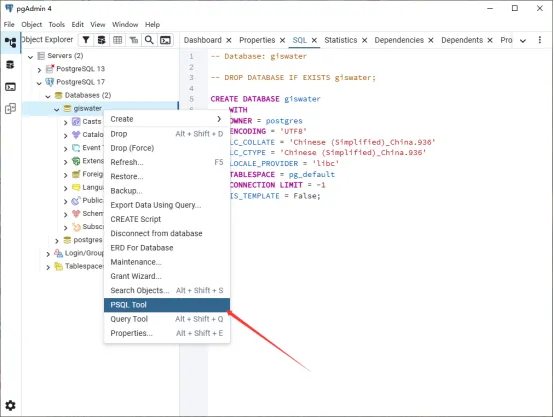Expand the Tablespaces node
The image size is (554, 417).
[48, 267]
